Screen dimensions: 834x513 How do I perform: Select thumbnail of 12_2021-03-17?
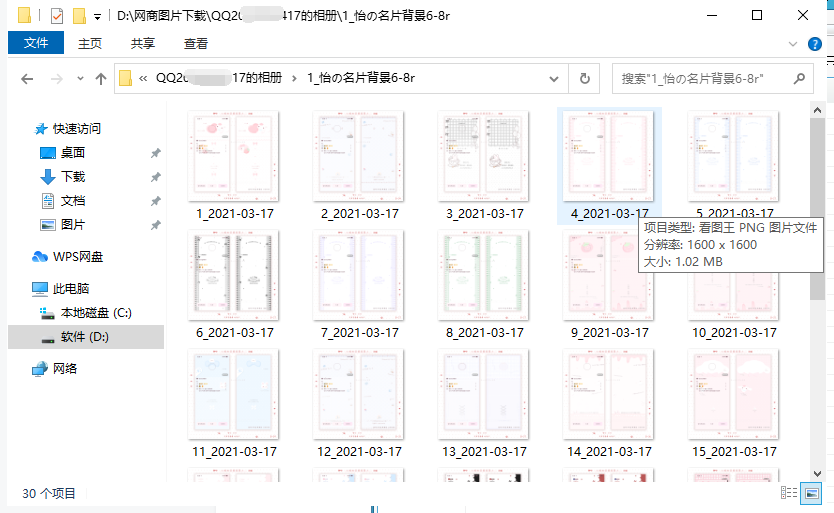pos(358,394)
